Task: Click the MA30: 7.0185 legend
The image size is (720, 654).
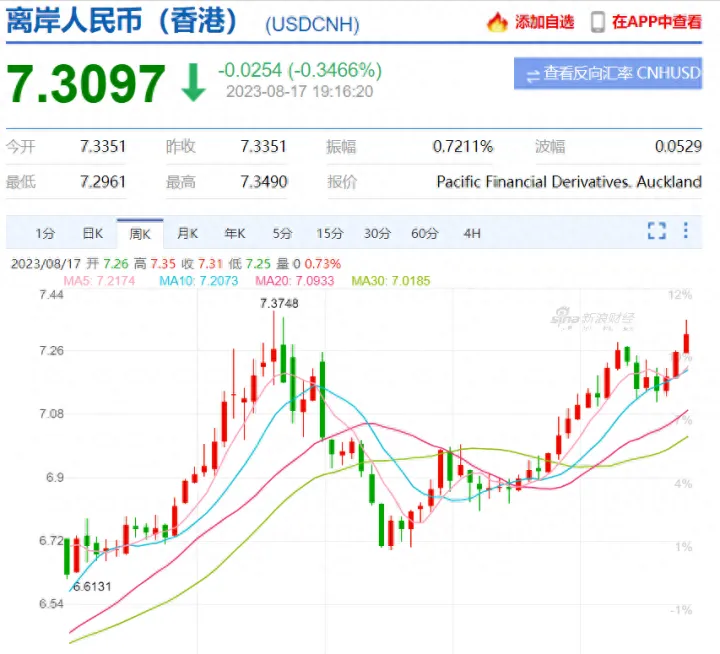Action: [391, 281]
